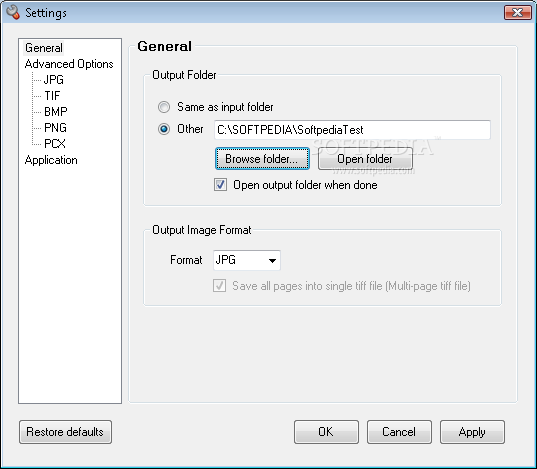The image size is (537, 469).
Task: Click the Open folder button
Action: pyautogui.click(x=365, y=159)
